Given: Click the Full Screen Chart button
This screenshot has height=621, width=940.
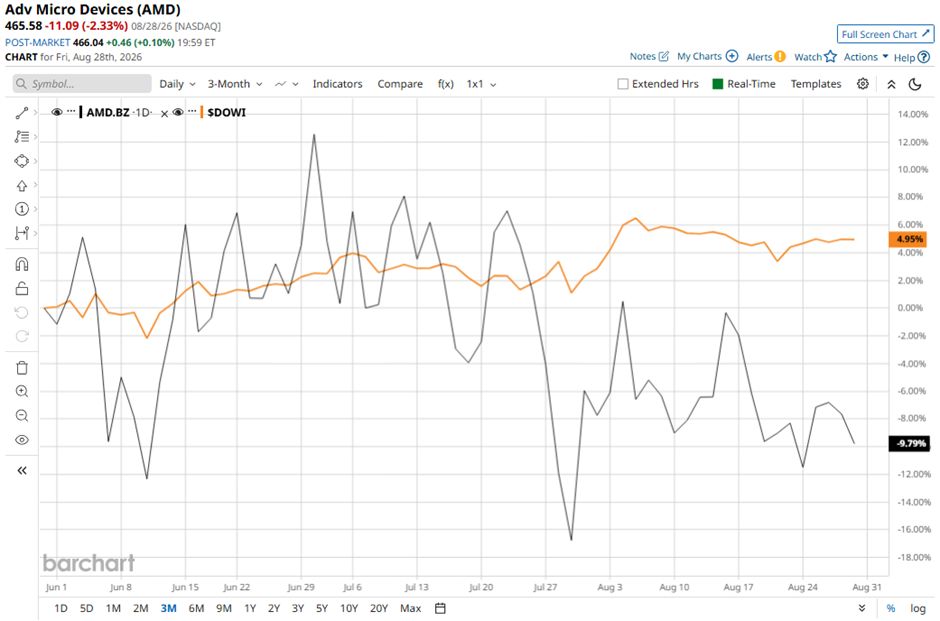Looking at the screenshot, I should tap(885, 34).
